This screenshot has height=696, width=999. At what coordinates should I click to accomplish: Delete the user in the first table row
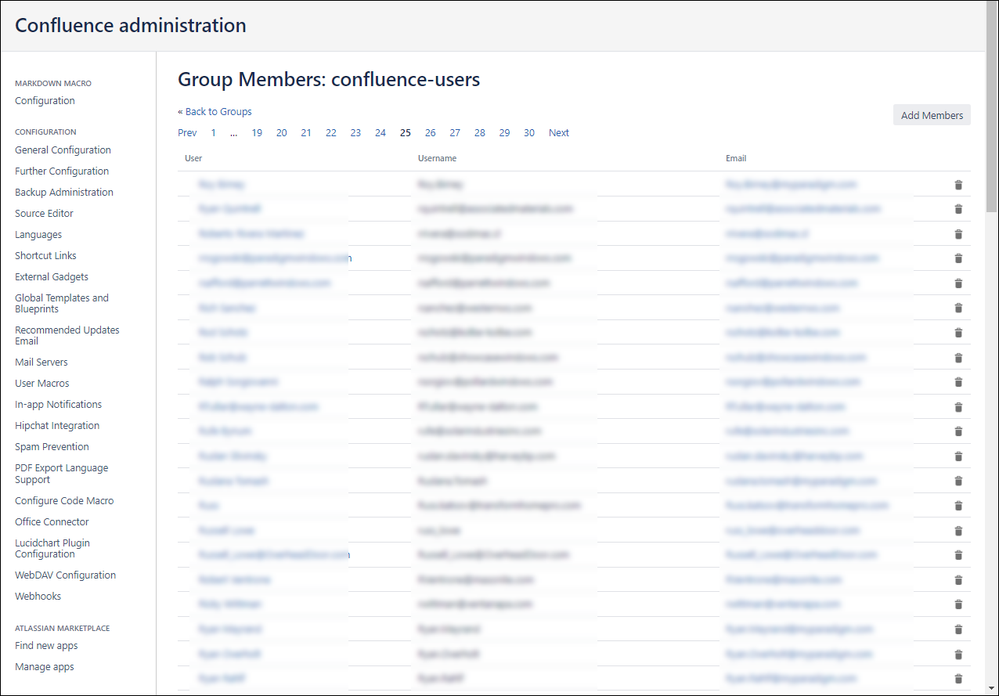point(958,185)
